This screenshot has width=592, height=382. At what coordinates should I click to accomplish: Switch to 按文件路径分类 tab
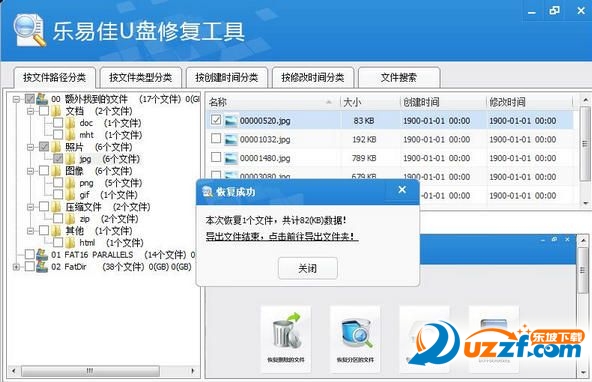pyautogui.click(x=54, y=77)
